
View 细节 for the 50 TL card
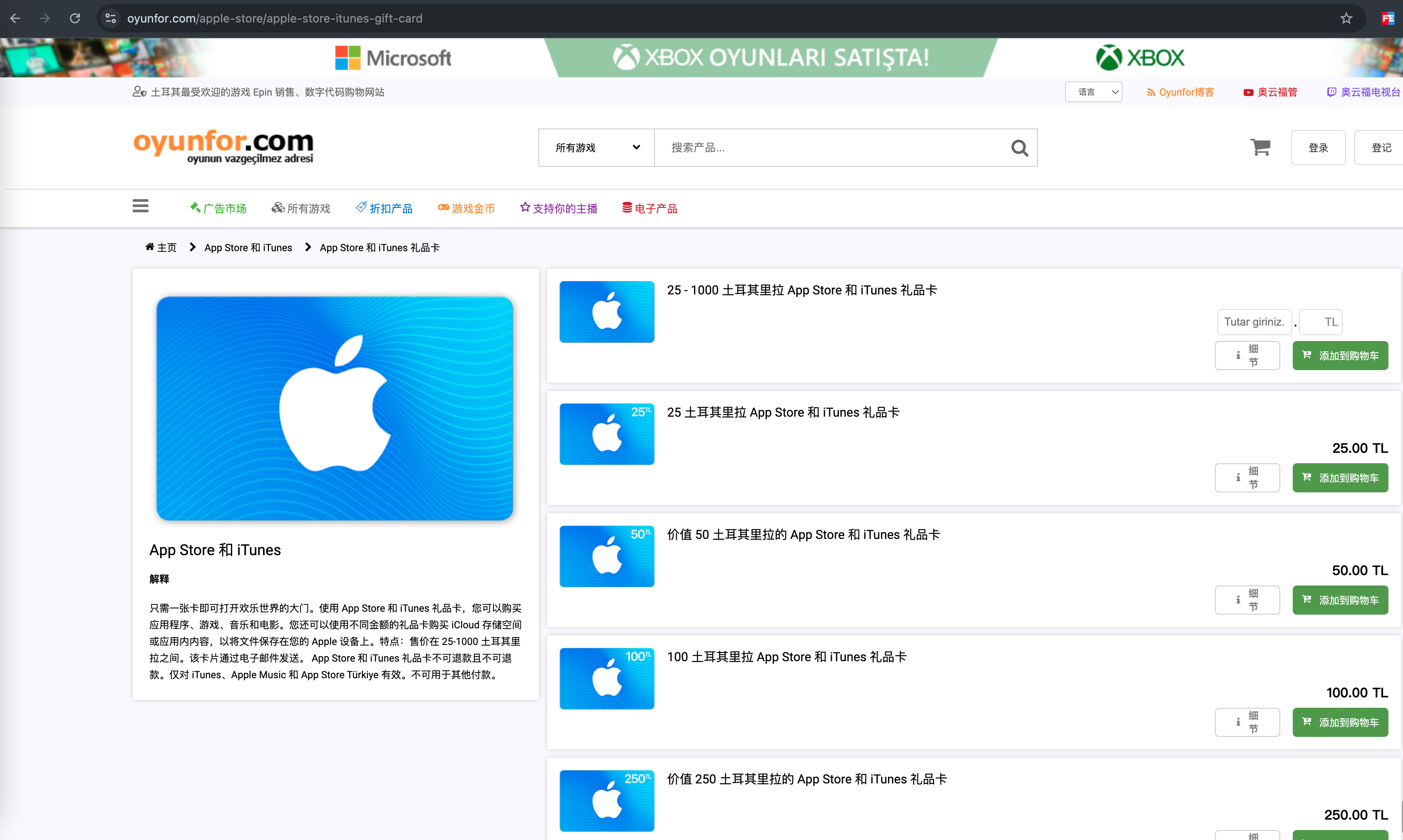coord(1247,600)
